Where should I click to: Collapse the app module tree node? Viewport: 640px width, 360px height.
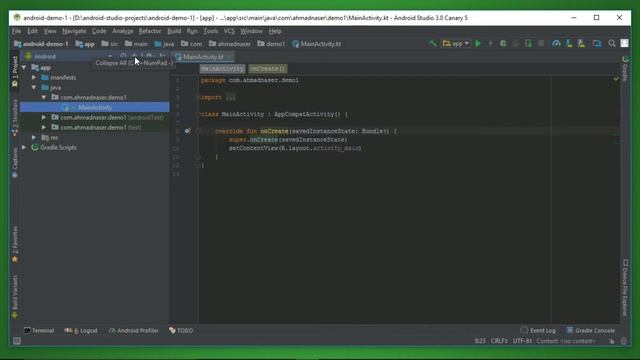click(x=24, y=67)
